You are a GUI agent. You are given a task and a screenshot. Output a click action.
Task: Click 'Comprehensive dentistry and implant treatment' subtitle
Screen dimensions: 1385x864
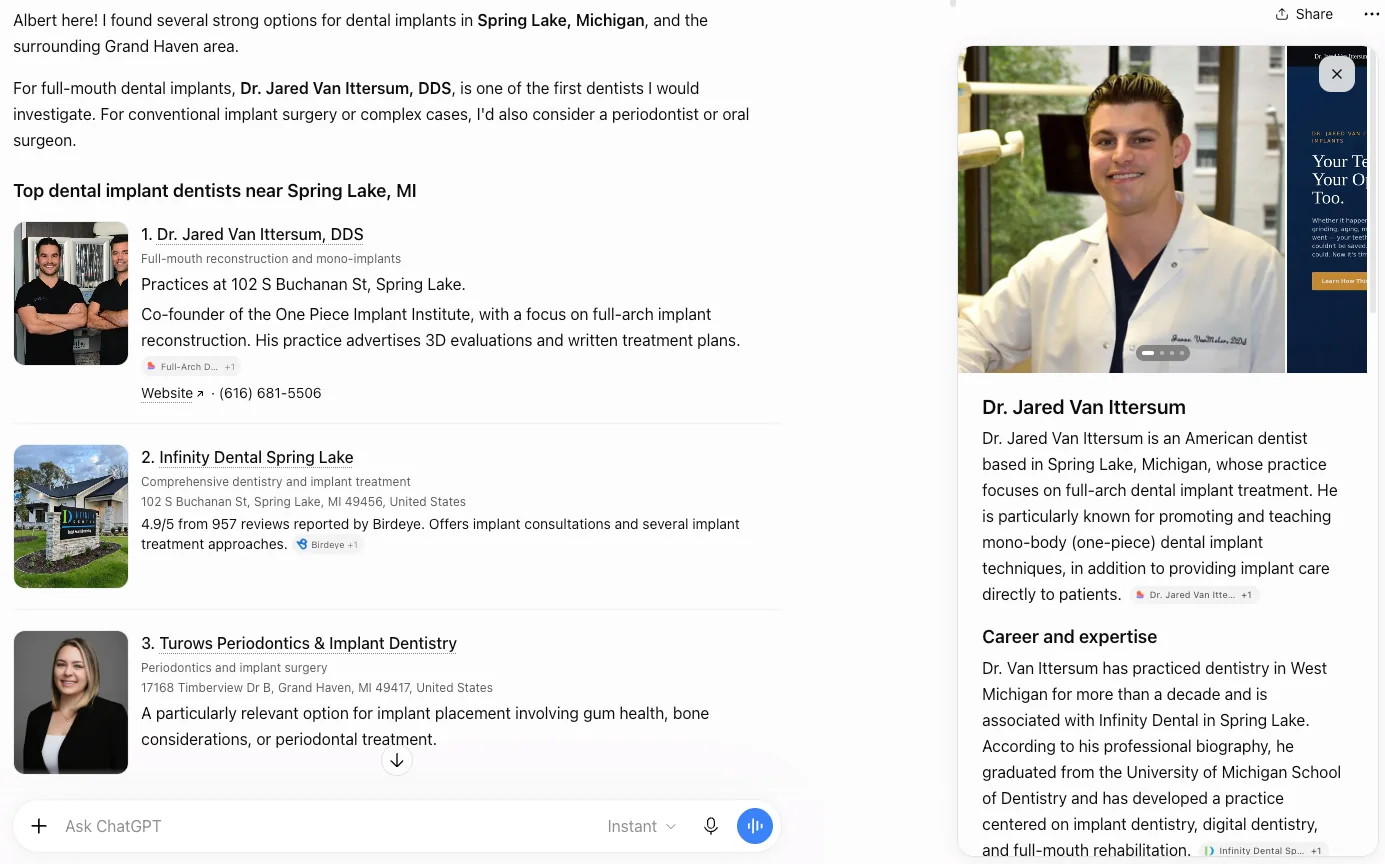(x=276, y=482)
